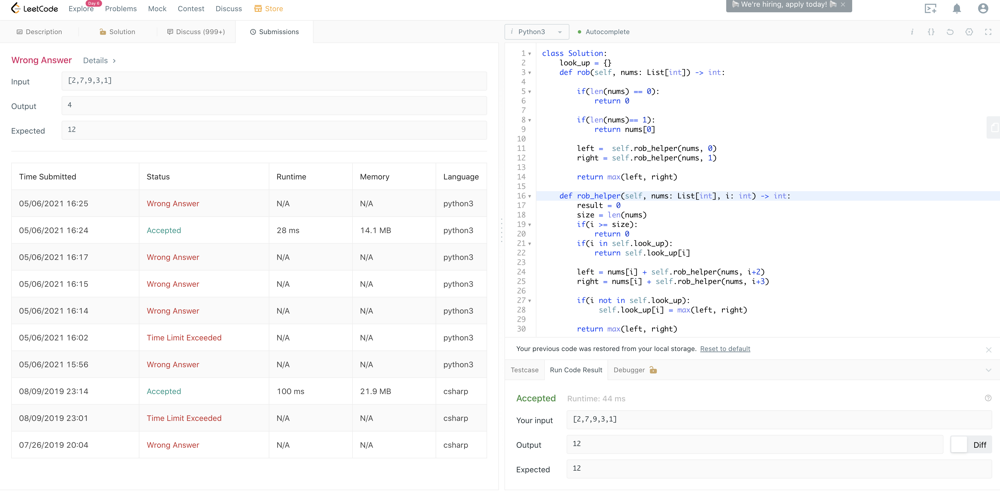This screenshot has height=493, width=1000.
Task: Click the Debugger lock icon
Action: 652,370
